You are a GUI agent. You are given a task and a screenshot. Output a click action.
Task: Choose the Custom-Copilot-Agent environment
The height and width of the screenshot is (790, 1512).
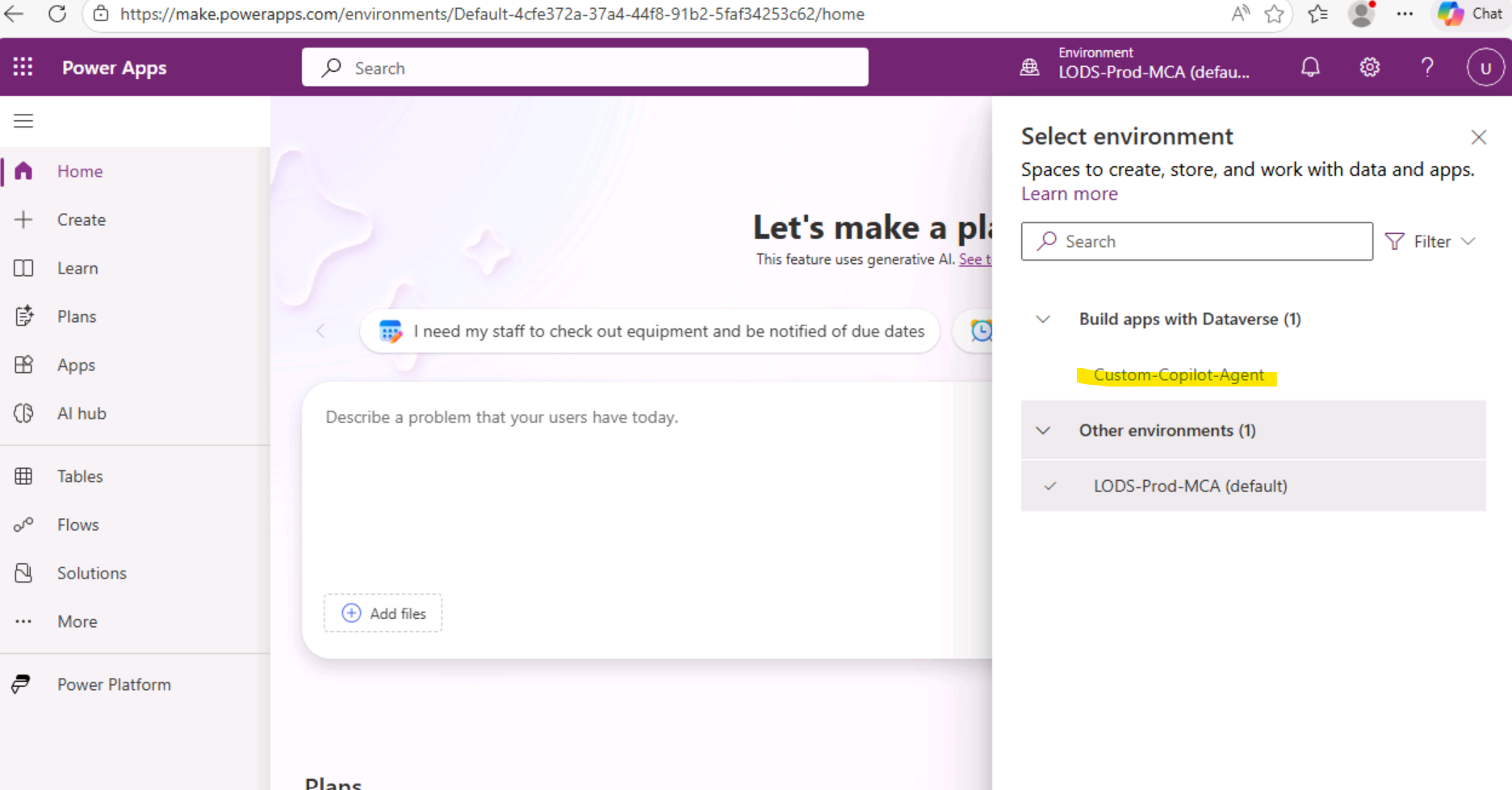pyautogui.click(x=1178, y=375)
